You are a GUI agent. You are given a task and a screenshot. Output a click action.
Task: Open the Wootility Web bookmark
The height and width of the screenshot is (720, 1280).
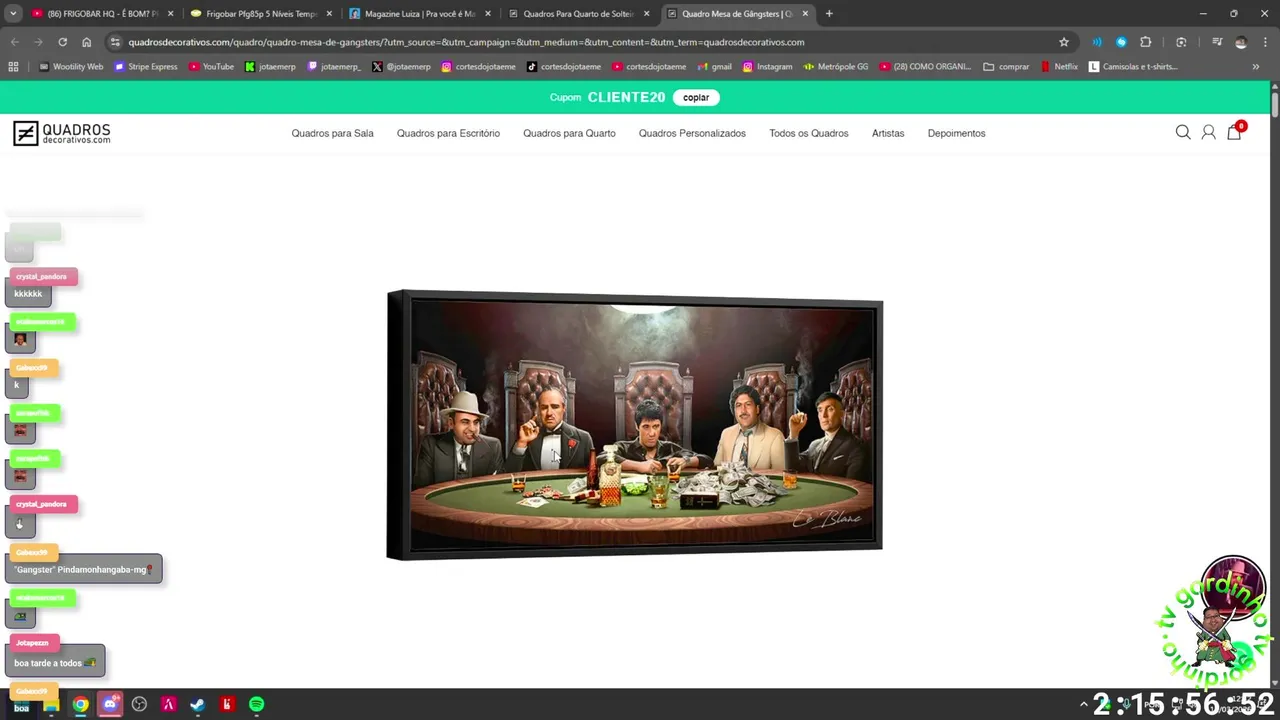point(71,66)
